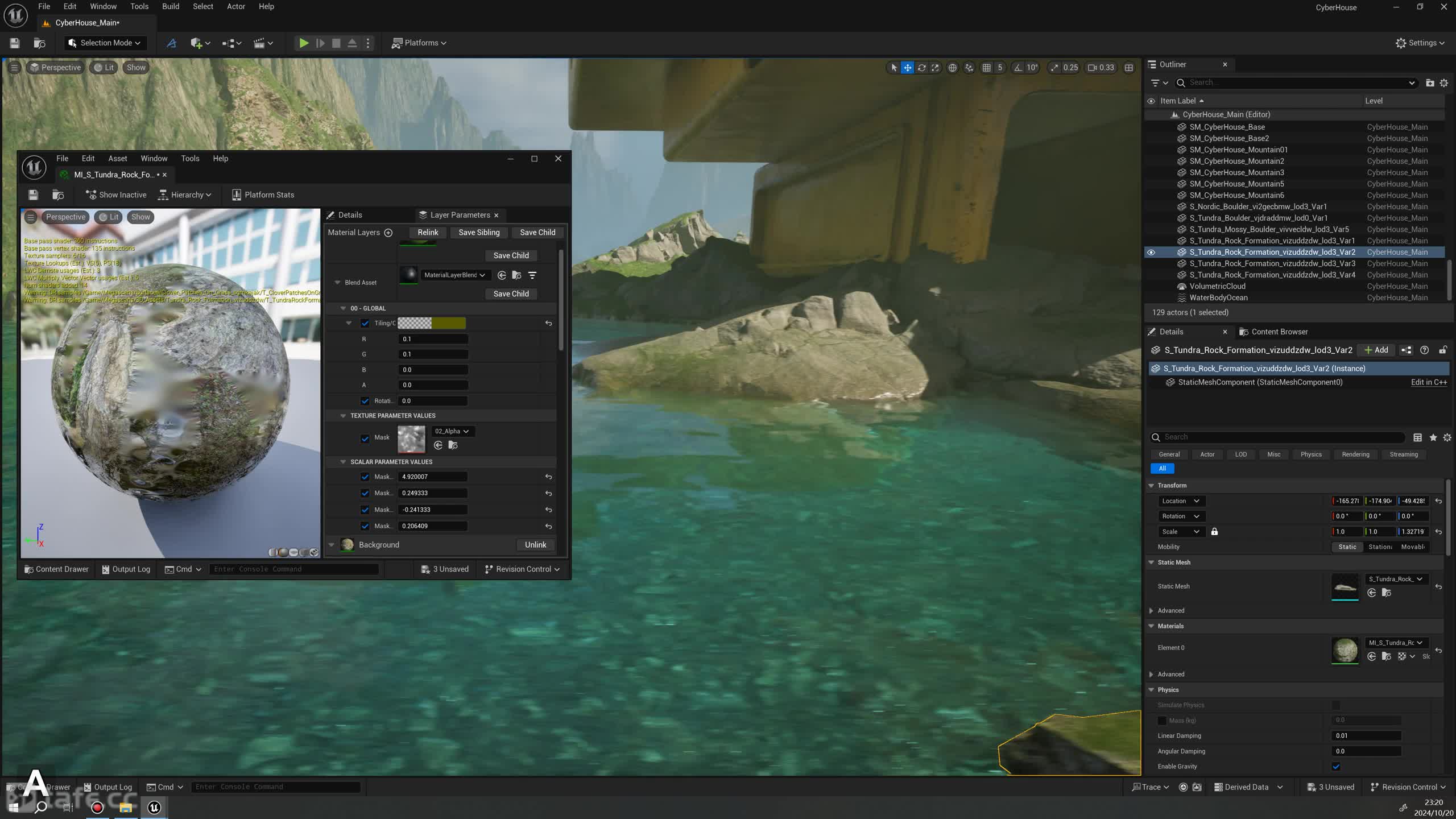Uncheck the Mask 4.920007 scalar checkbox
This screenshot has width=1456, height=819.
(365, 477)
